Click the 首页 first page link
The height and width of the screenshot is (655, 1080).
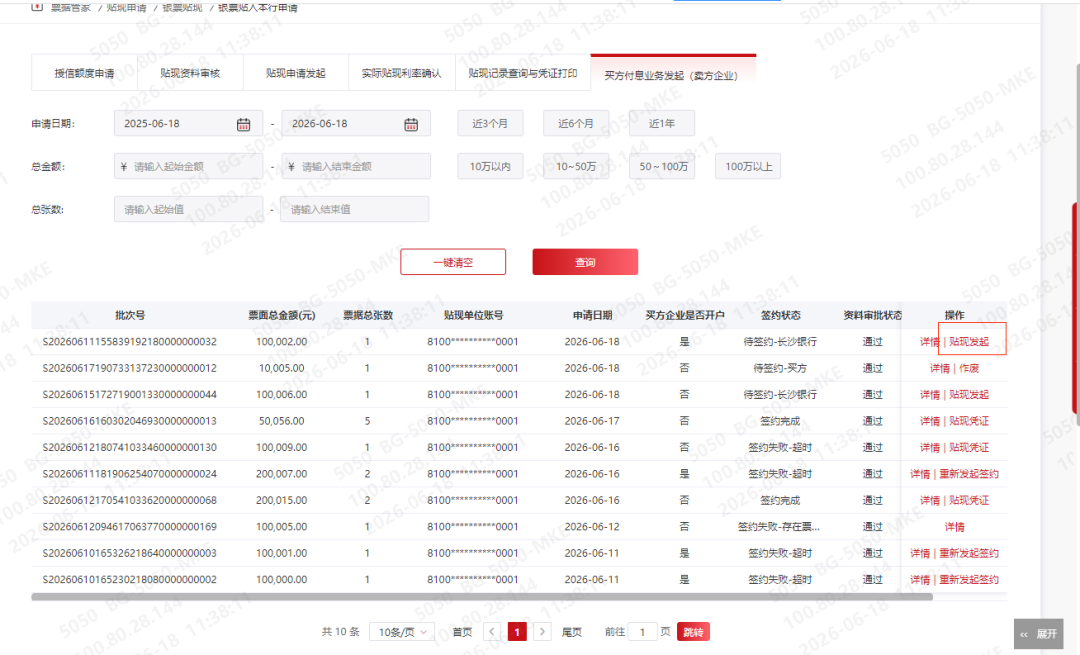pyautogui.click(x=462, y=632)
